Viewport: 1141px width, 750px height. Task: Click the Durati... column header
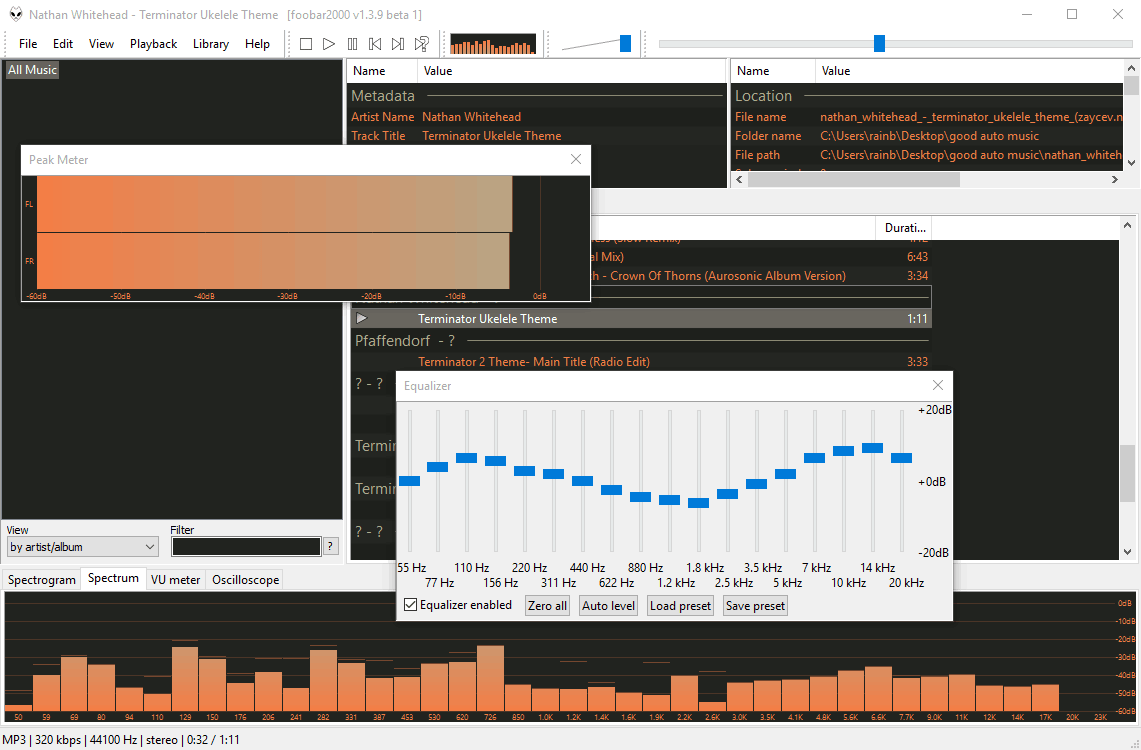tap(905, 228)
